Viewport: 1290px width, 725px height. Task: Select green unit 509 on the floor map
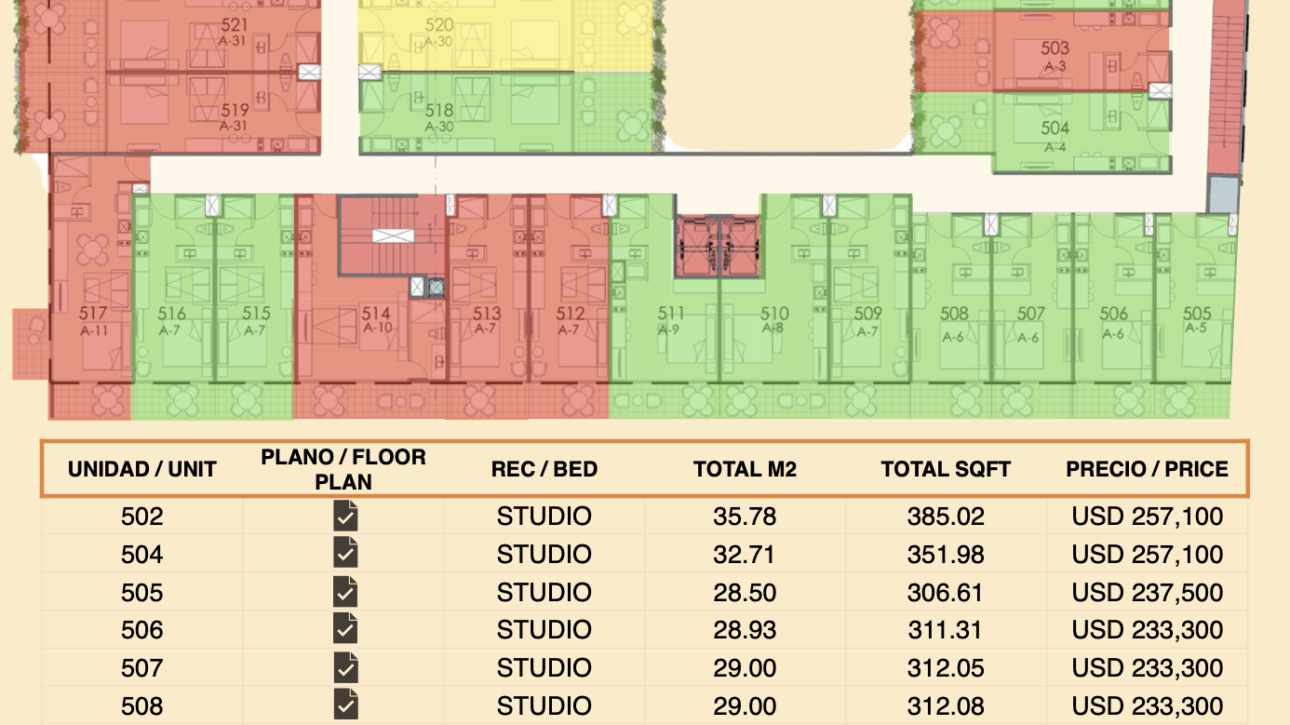pyautogui.click(x=868, y=305)
